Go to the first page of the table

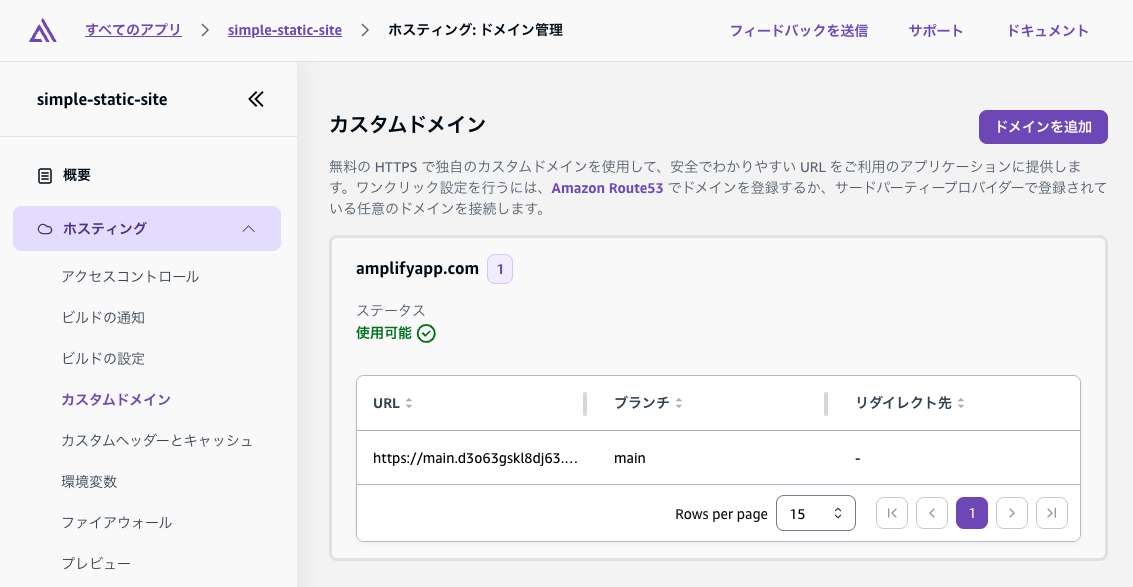coord(892,513)
